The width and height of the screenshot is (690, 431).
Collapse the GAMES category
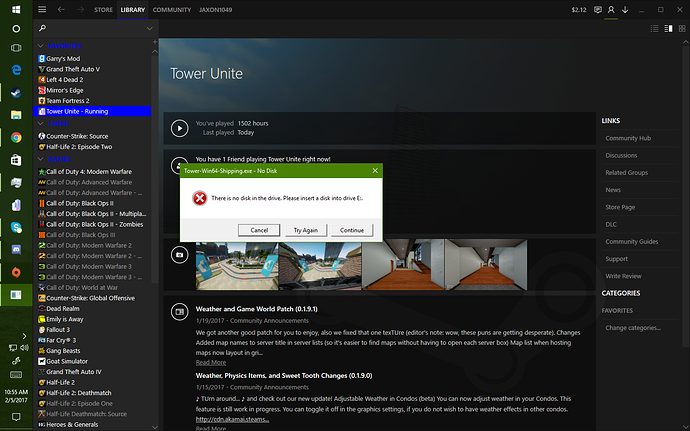(x=41, y=159)
